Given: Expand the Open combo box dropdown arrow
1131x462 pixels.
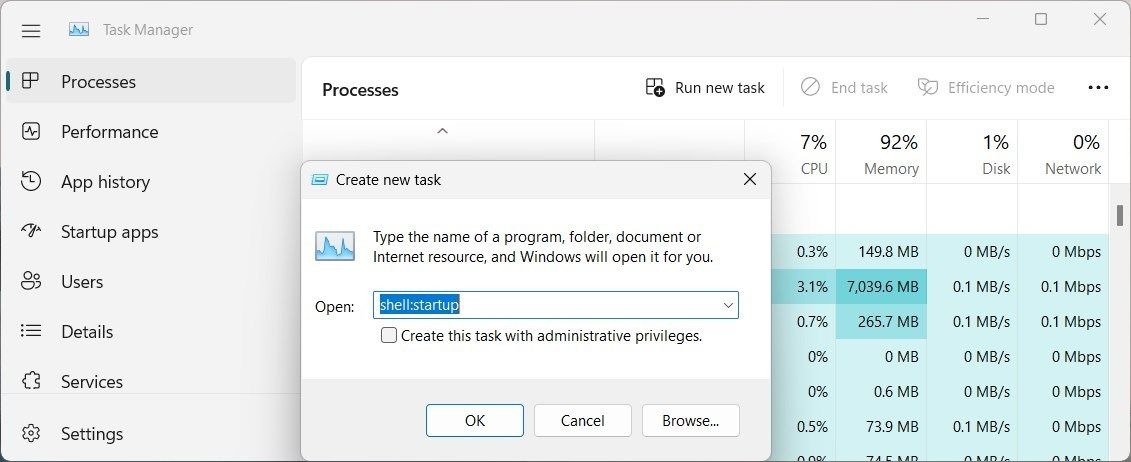Looking at the screenshot, I should tap(729, 305).
